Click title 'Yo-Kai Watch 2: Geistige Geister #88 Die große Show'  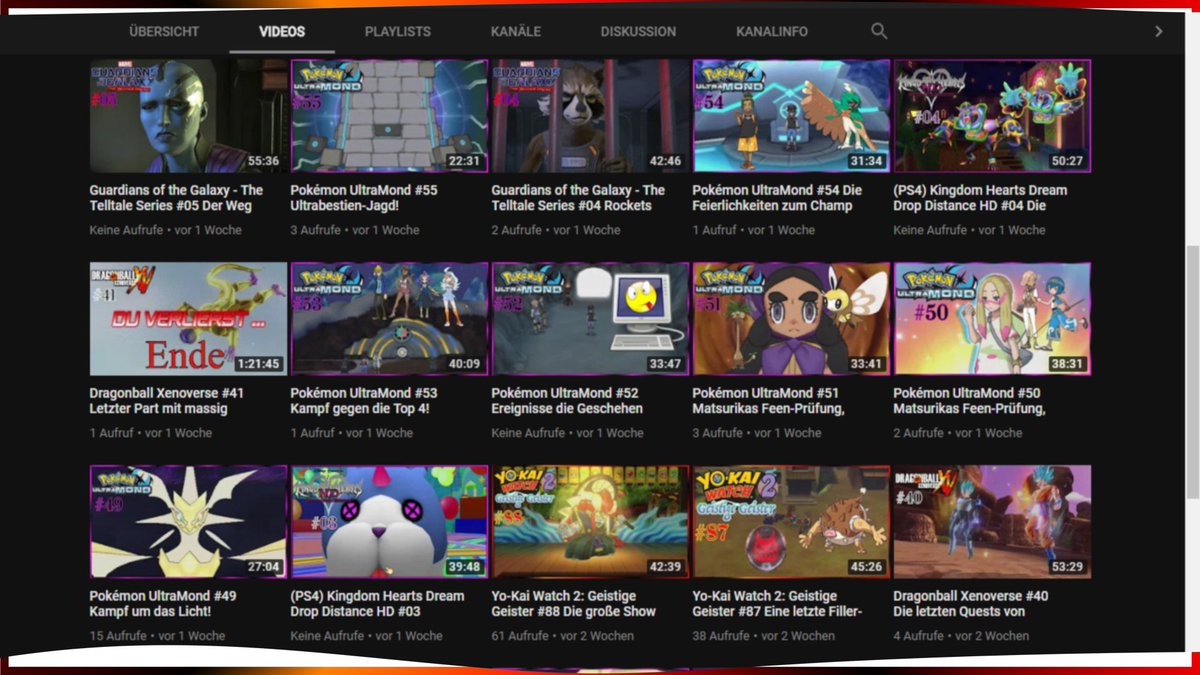574,604
